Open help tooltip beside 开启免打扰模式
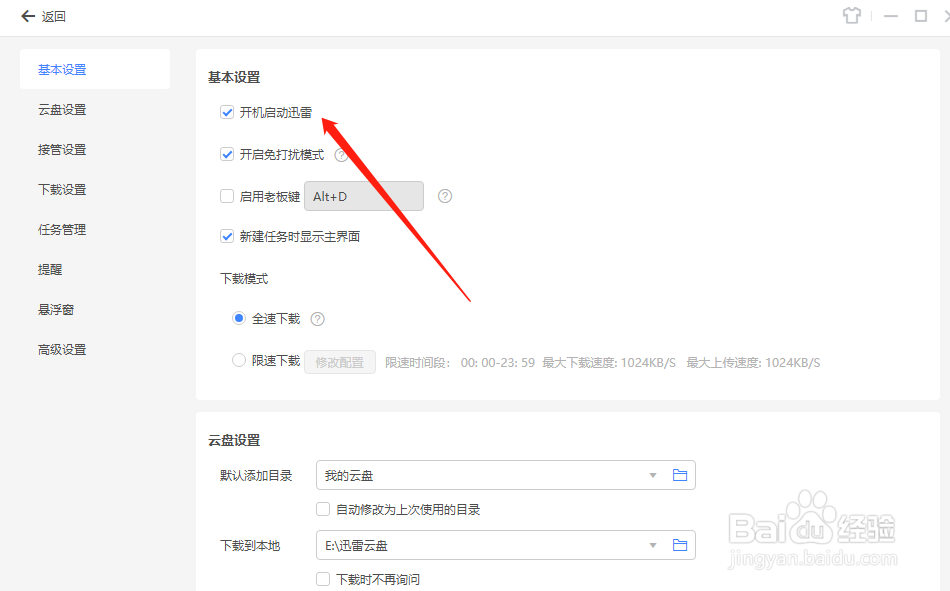This screenshot has width=950, height=591. tap(341, 154)
